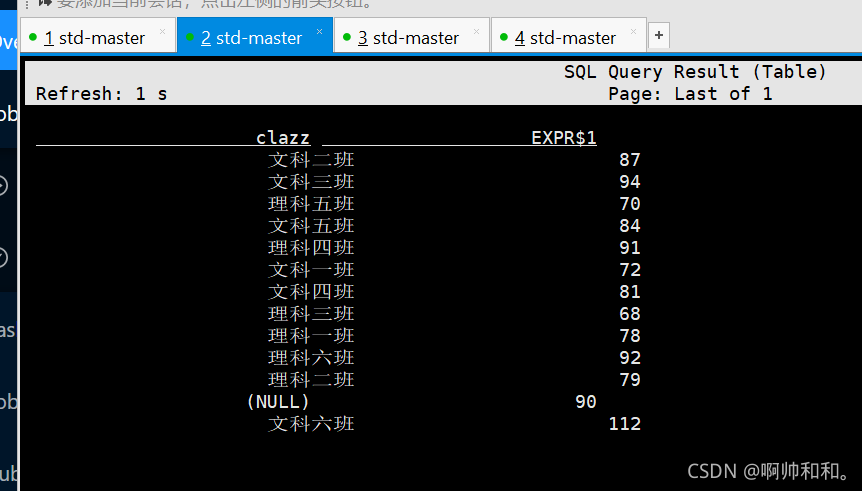
Task: Click the value 94
Action: [x=629, y=182]
